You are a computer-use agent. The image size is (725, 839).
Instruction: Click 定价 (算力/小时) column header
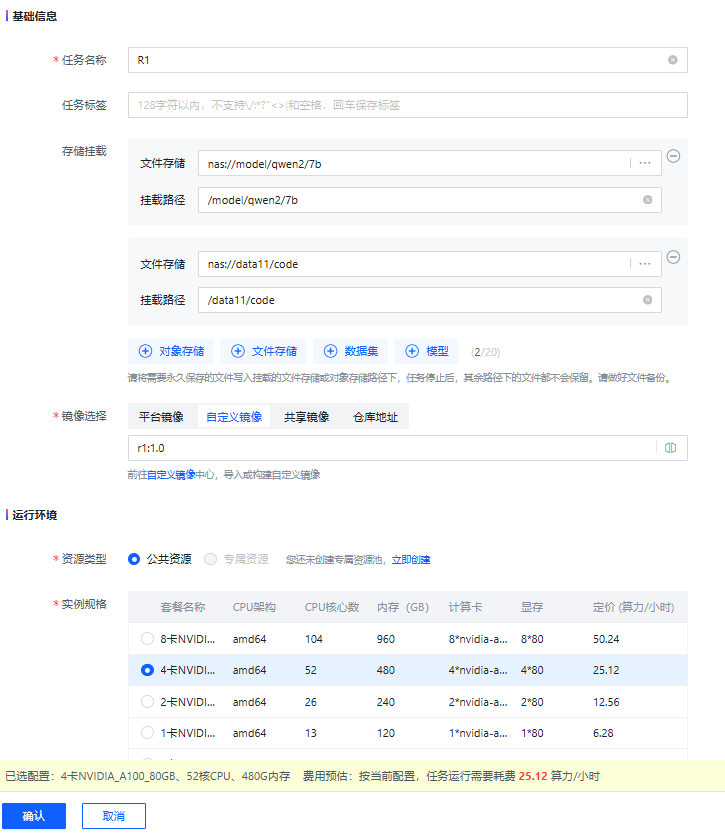point(634,607)
